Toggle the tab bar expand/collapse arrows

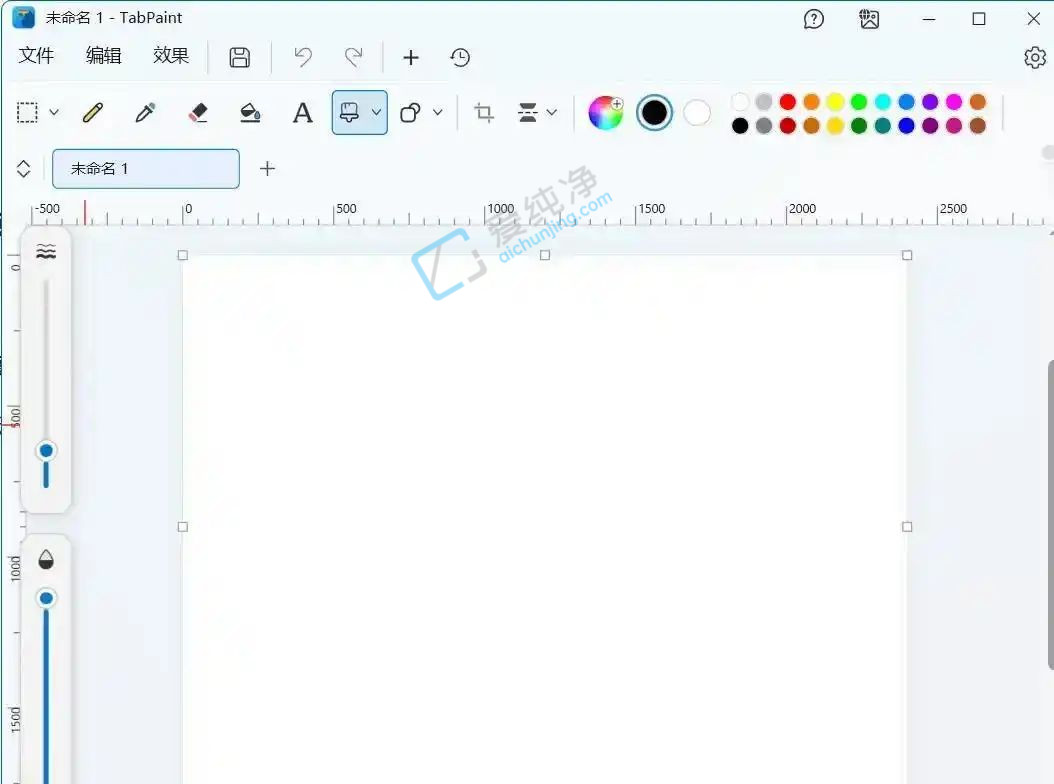24,169
